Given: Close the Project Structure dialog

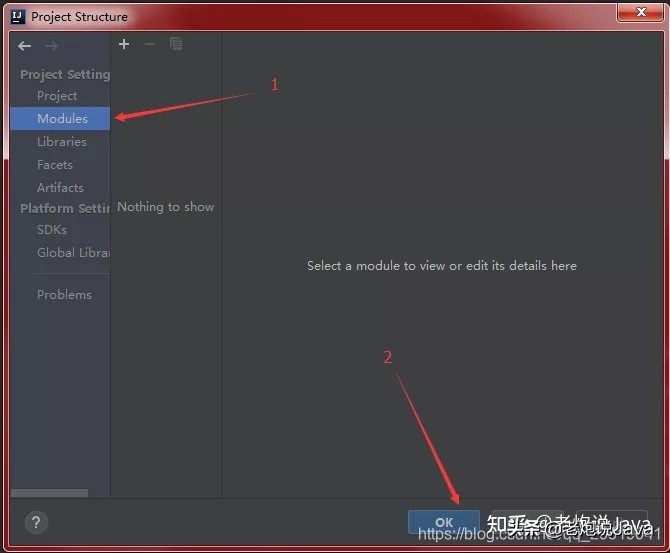Looking at the screenshot, I should [641, 12].
